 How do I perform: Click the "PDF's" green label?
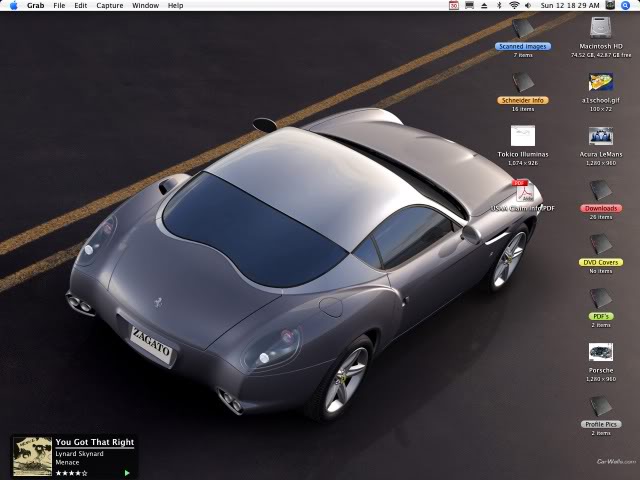coord(601,316)
